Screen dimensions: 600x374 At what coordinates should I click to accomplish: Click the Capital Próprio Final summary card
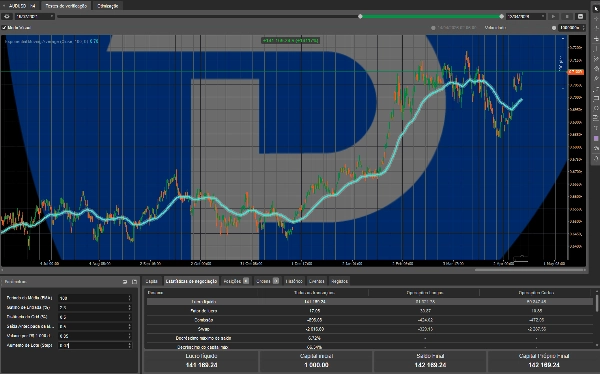pyautogui.click(x=543, y=361)
